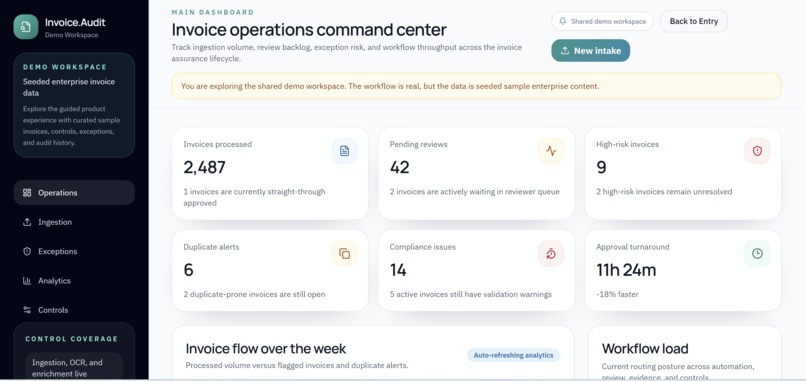
Task: Click the Controls sliders icon in sidebar
Action: 27,310
